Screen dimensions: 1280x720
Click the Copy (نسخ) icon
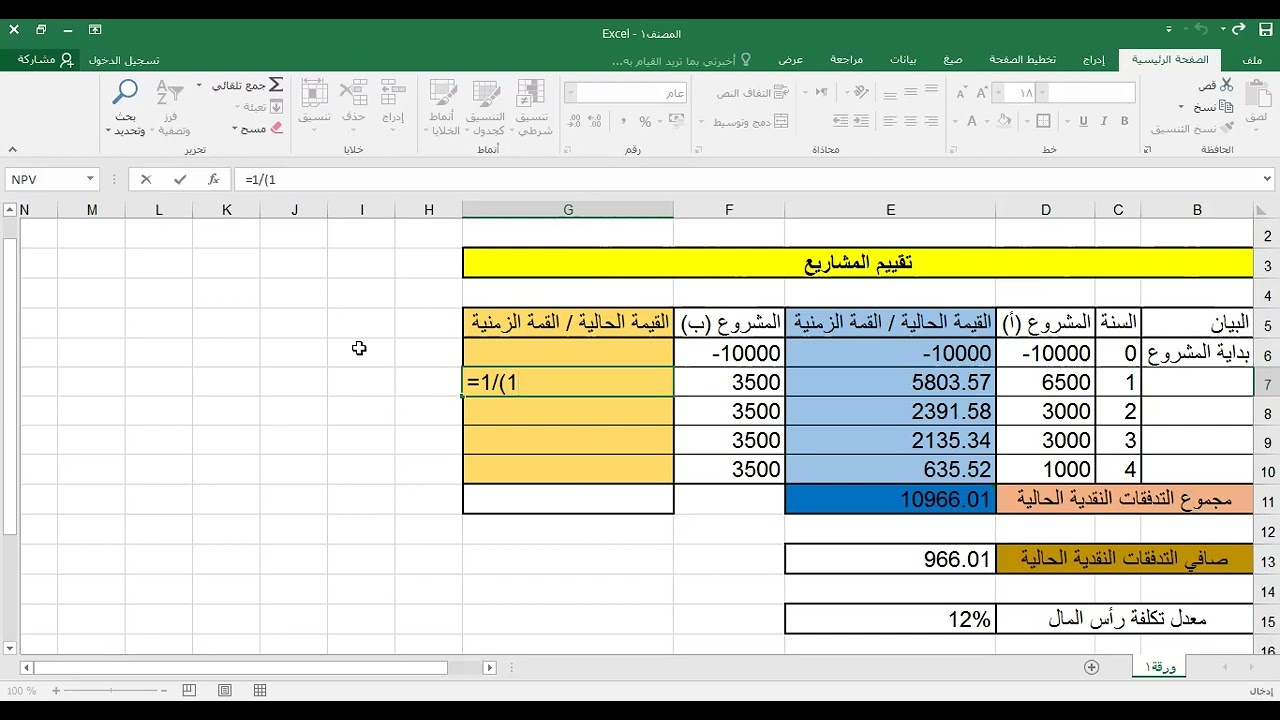click(x=1226, y=107)
